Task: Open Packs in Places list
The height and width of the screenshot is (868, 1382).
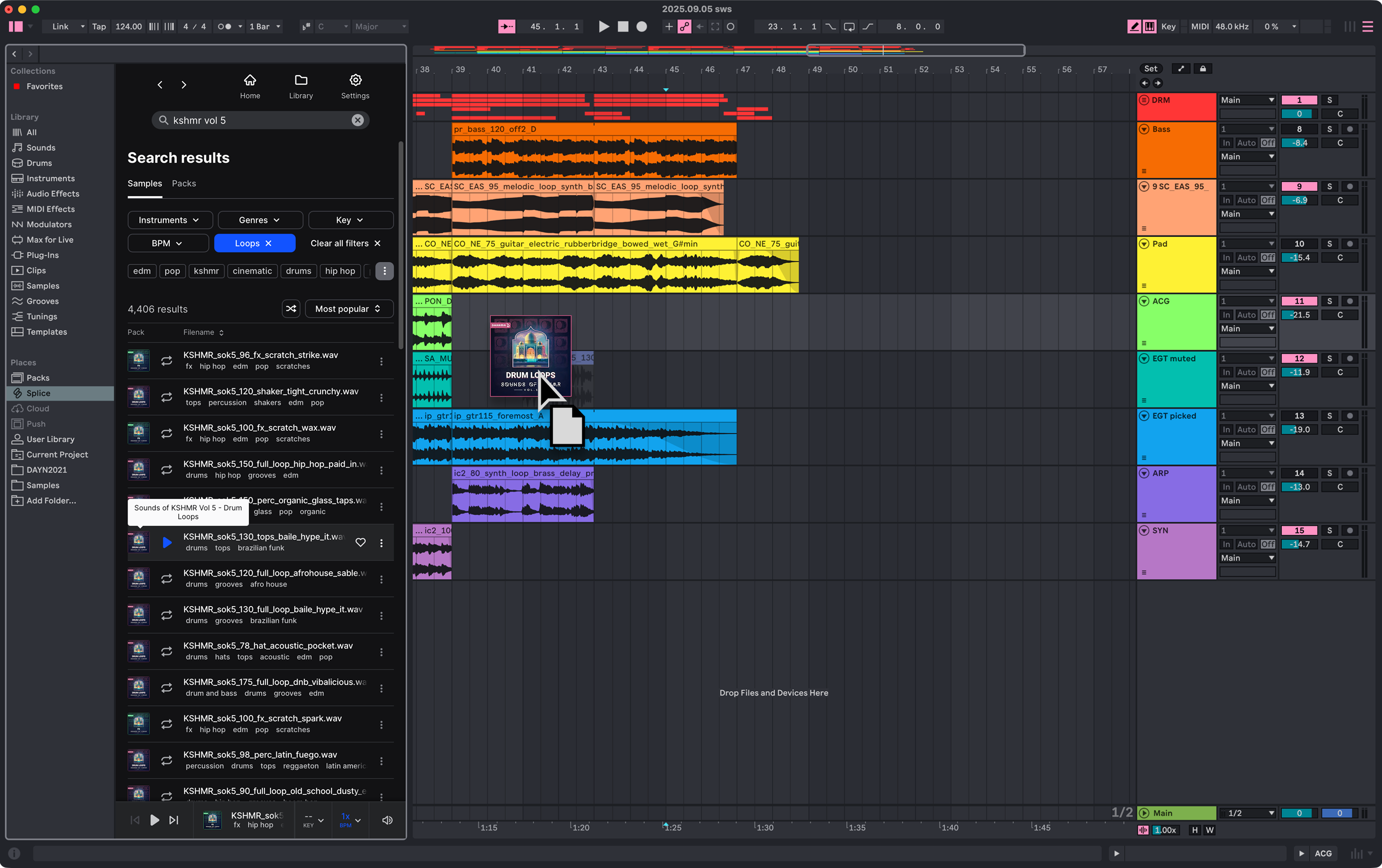Action: click(x=38, y=378)
